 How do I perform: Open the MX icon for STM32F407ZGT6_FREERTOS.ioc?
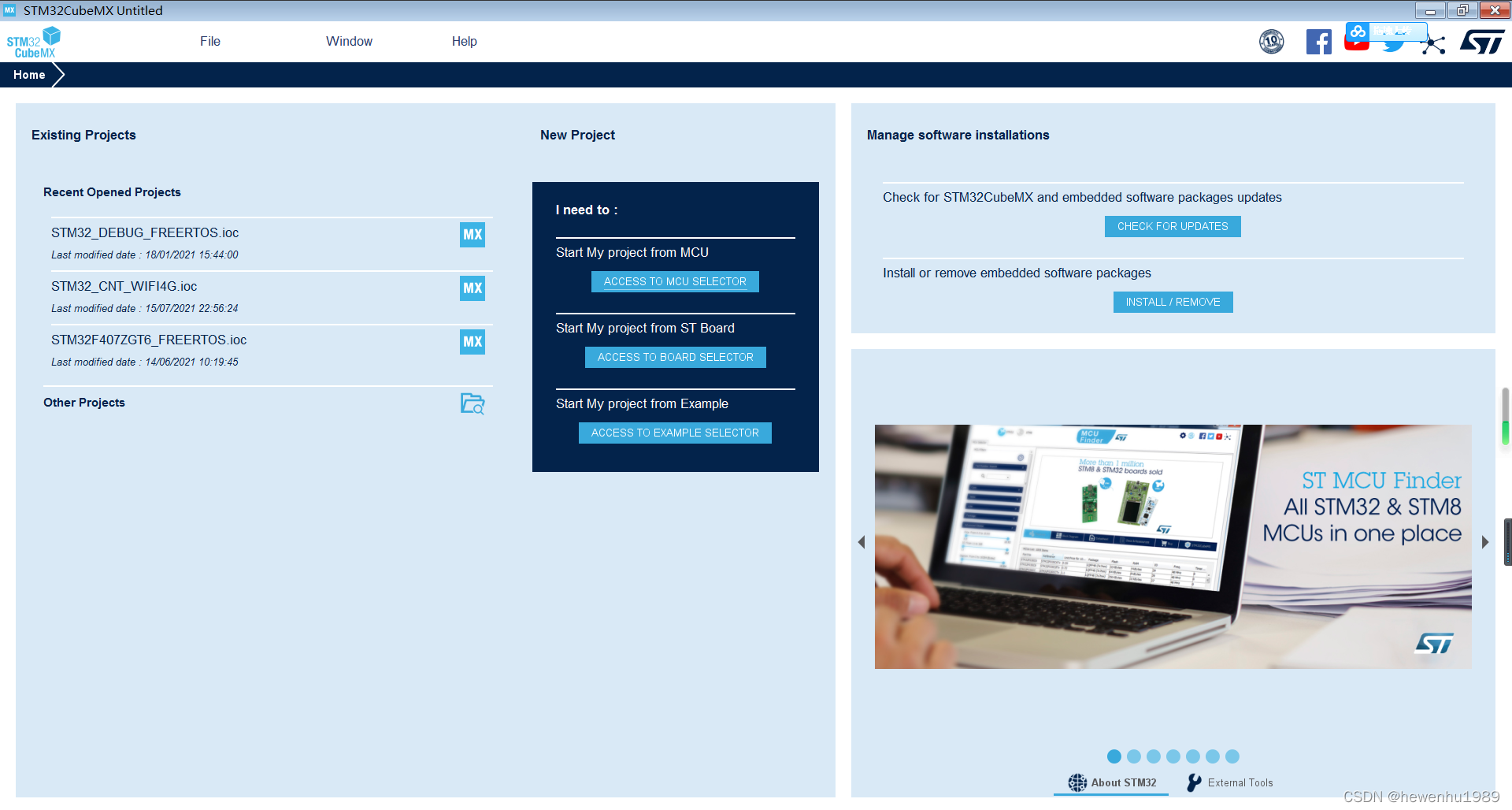(472, 342)
